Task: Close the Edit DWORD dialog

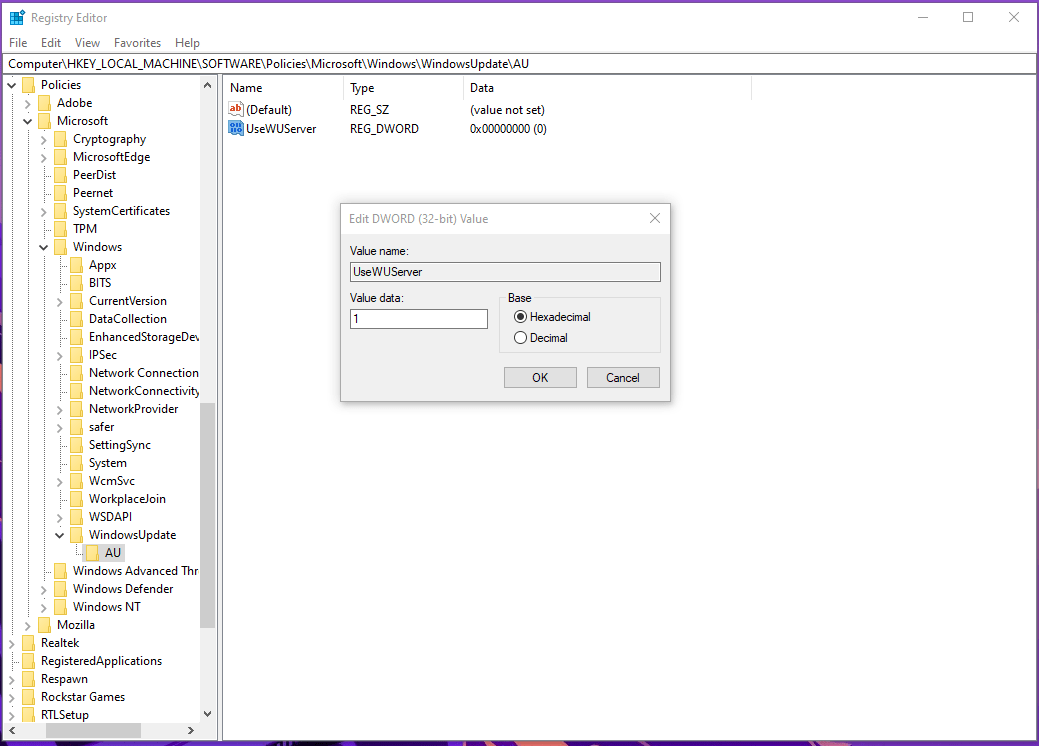Action: 655,218
